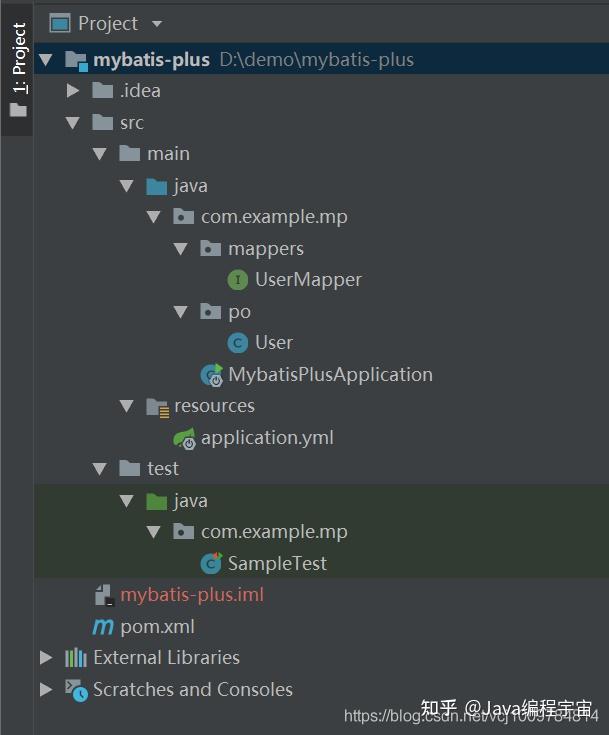Click the mybatis-plus module folder icon

click(x=76, y=60)
